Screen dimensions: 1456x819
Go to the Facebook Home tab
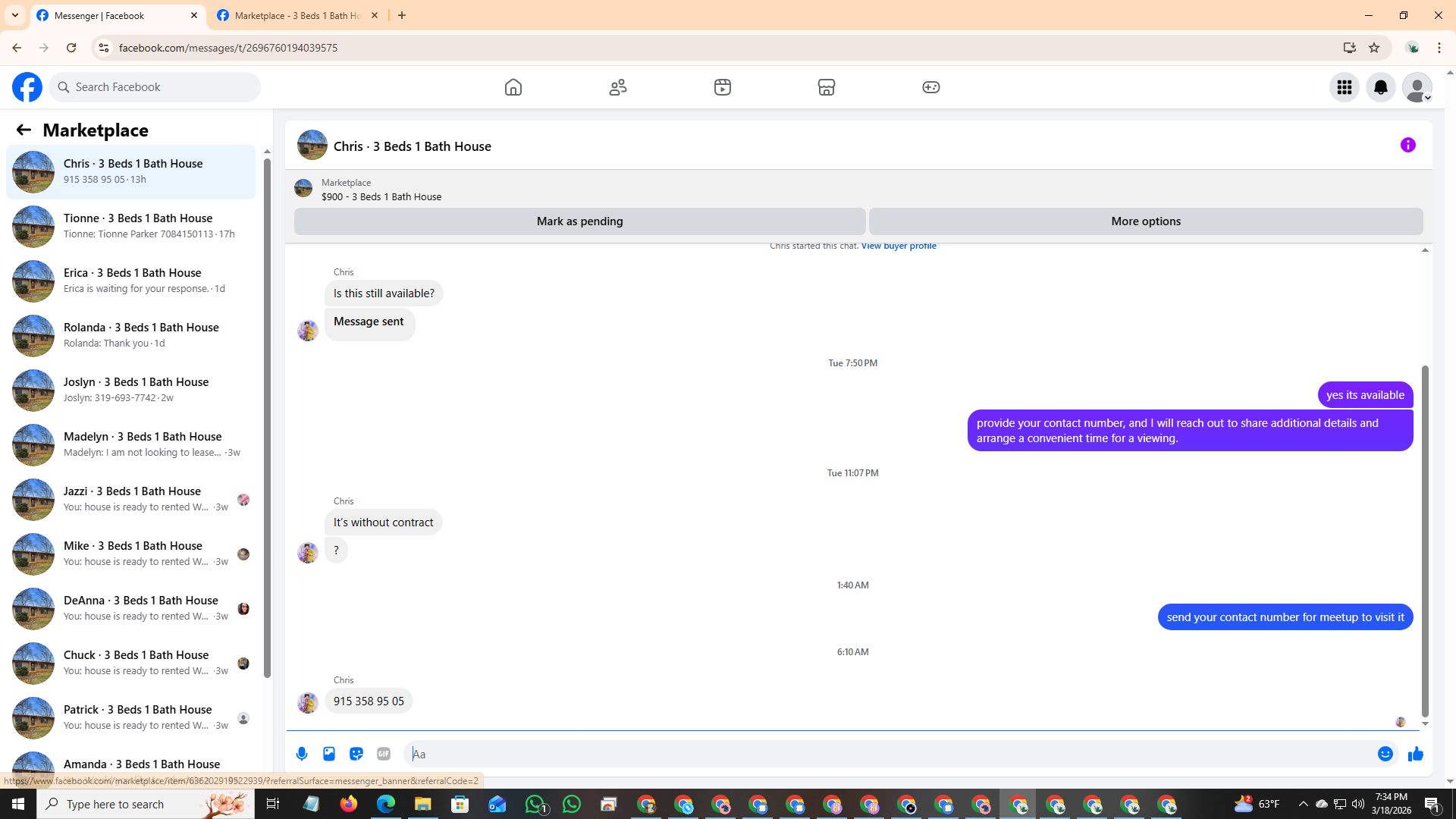[513, 87]
